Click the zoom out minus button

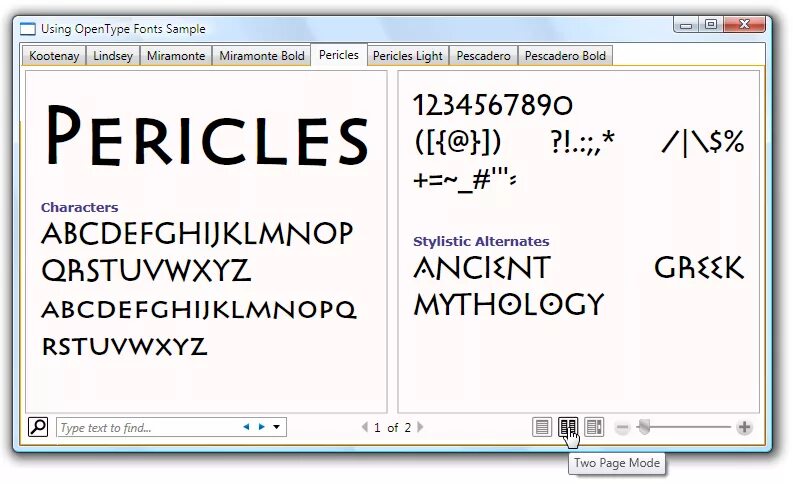[x=623, y=428]
